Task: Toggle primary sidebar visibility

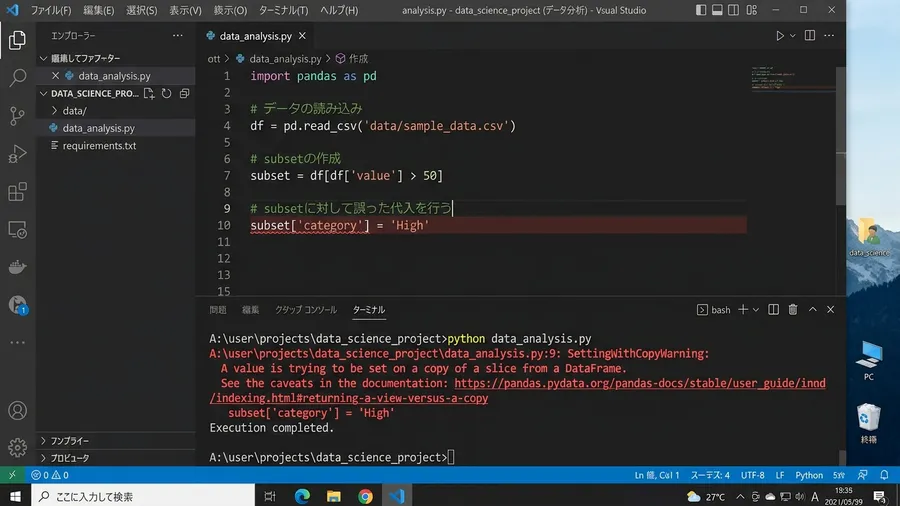Action: [701, 10]
